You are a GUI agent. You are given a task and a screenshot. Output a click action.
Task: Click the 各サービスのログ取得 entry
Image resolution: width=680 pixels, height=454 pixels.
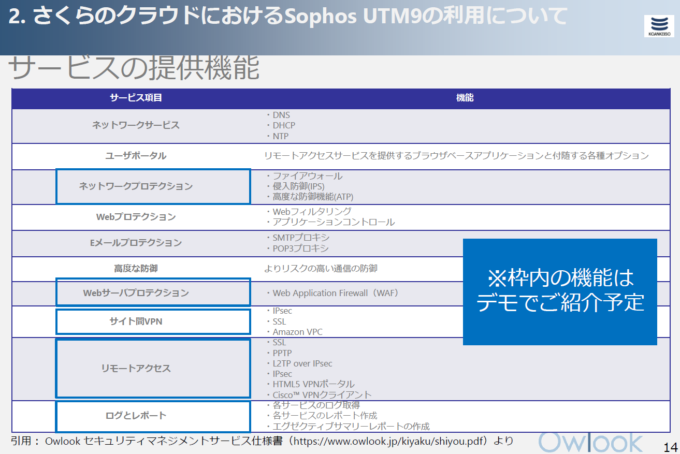pos(316,405)
